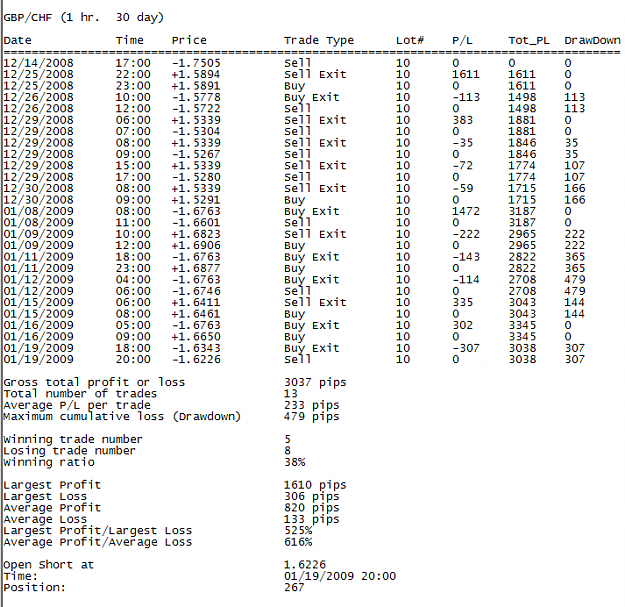The width and height of the screenshot is (625, 607).
Task: Click the Average Profit/Average Loss value 616%
Action: 298,542
